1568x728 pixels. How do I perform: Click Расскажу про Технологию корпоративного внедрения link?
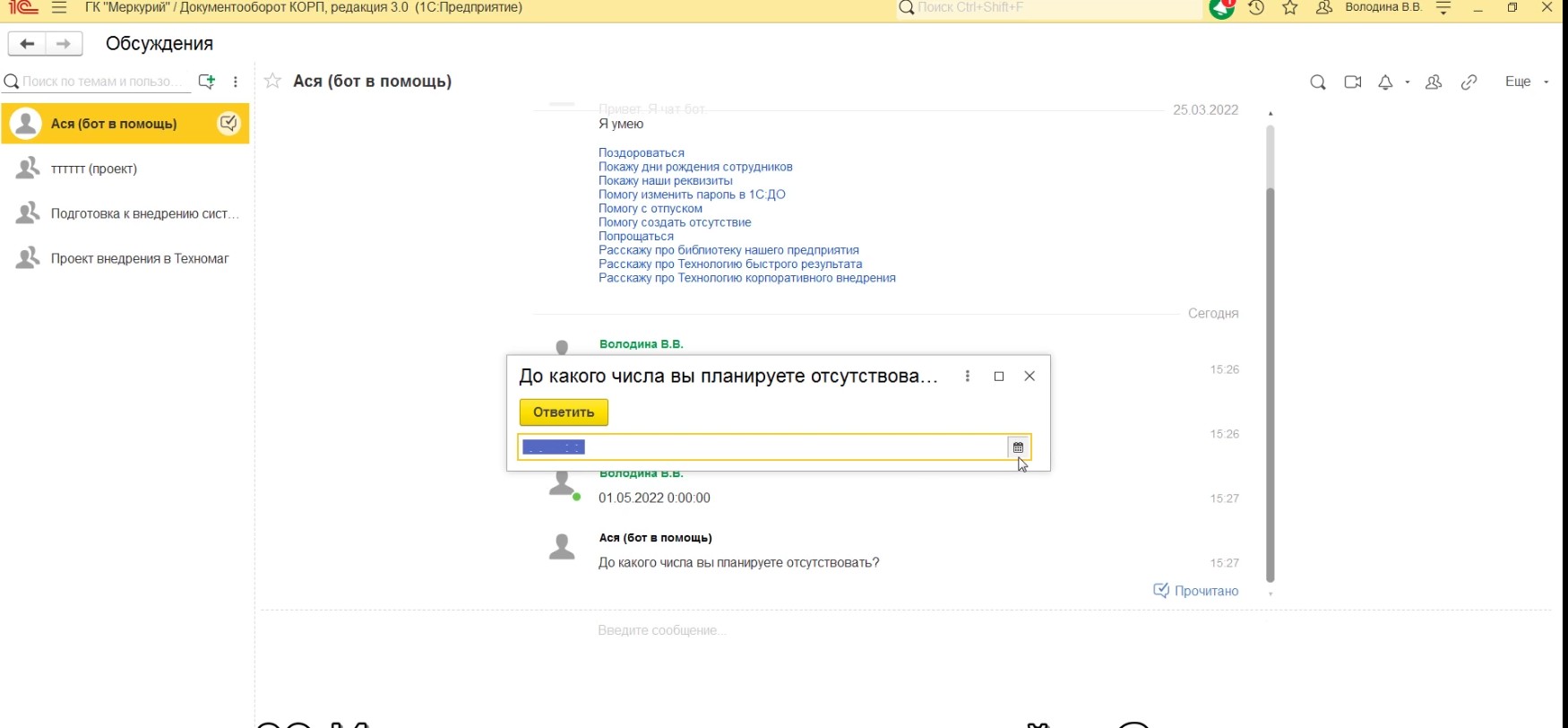tap(747, 278)
